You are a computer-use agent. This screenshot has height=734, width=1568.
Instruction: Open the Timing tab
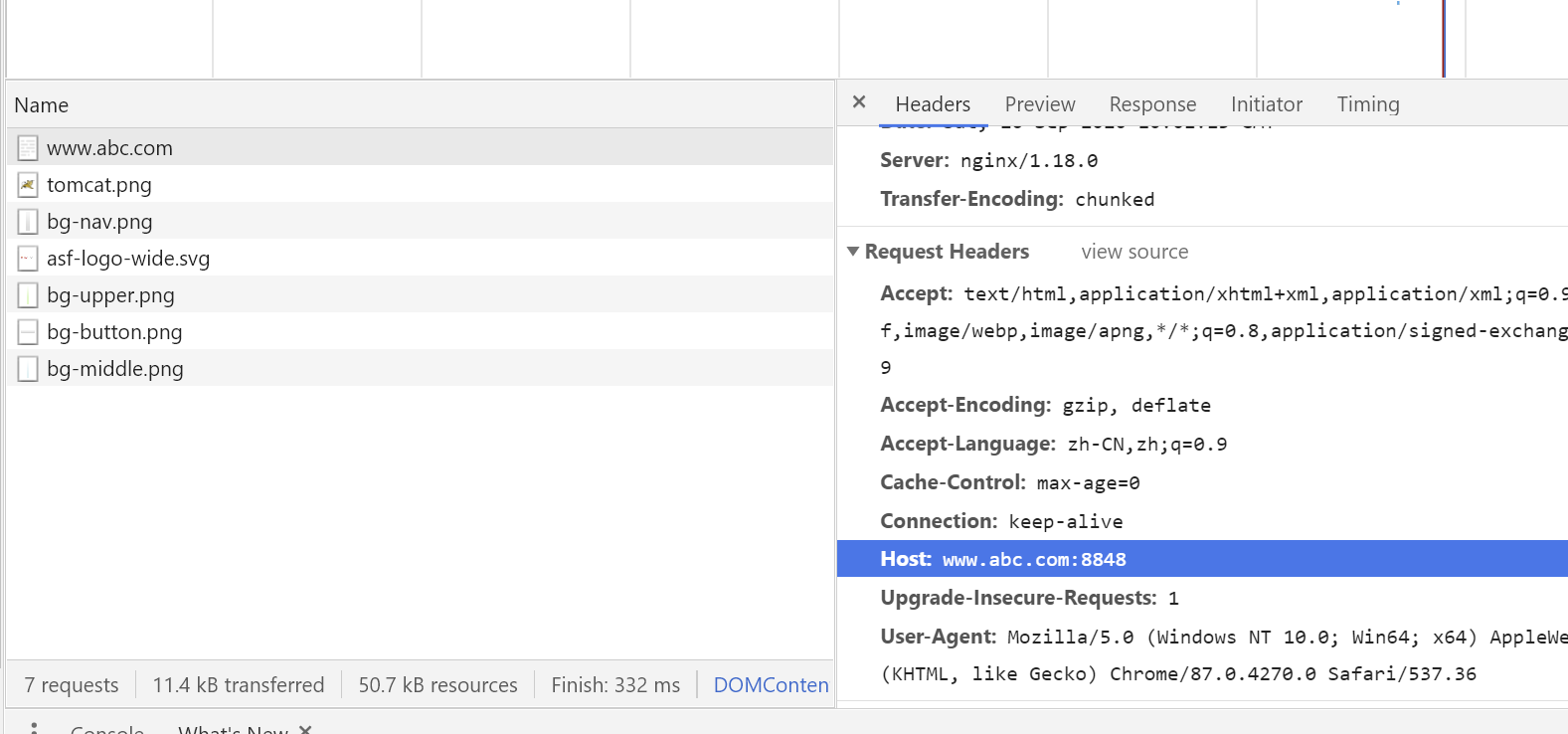(1367, 104)
